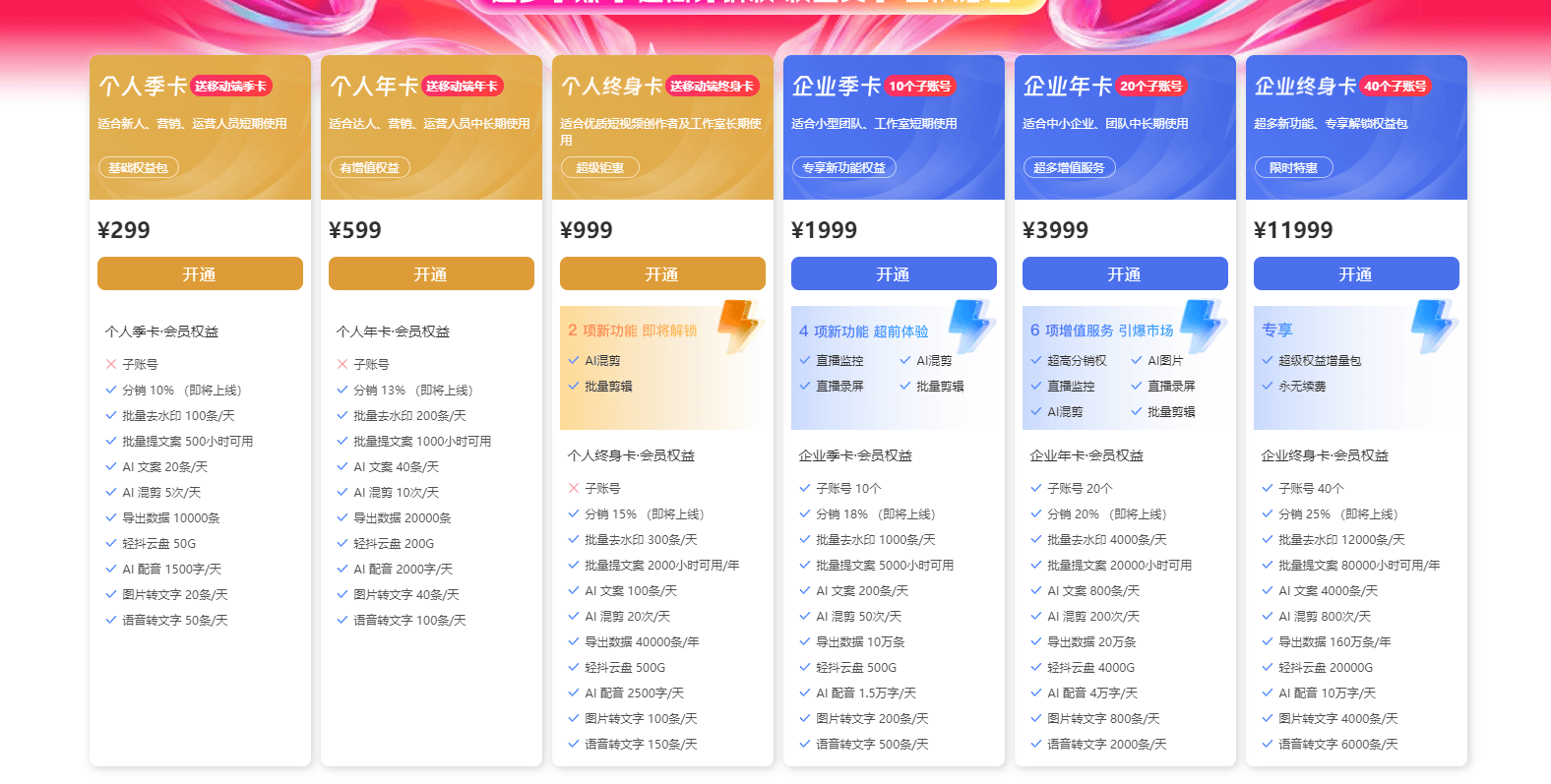This screenshot has height=784, width=1551.
Task: Click the checkmark beside 超级权益增量包
Action: coord(1268,361)
